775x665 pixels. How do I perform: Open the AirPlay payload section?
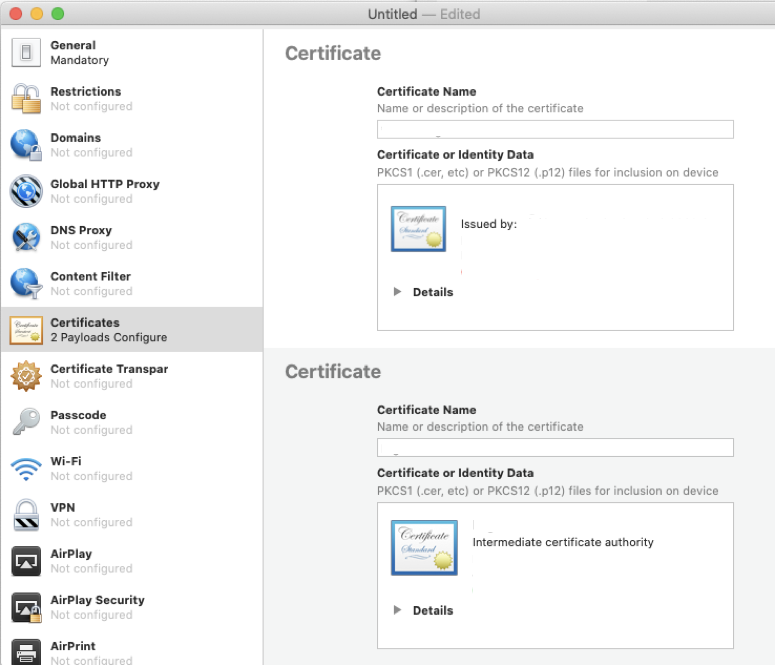click(131, 561)
